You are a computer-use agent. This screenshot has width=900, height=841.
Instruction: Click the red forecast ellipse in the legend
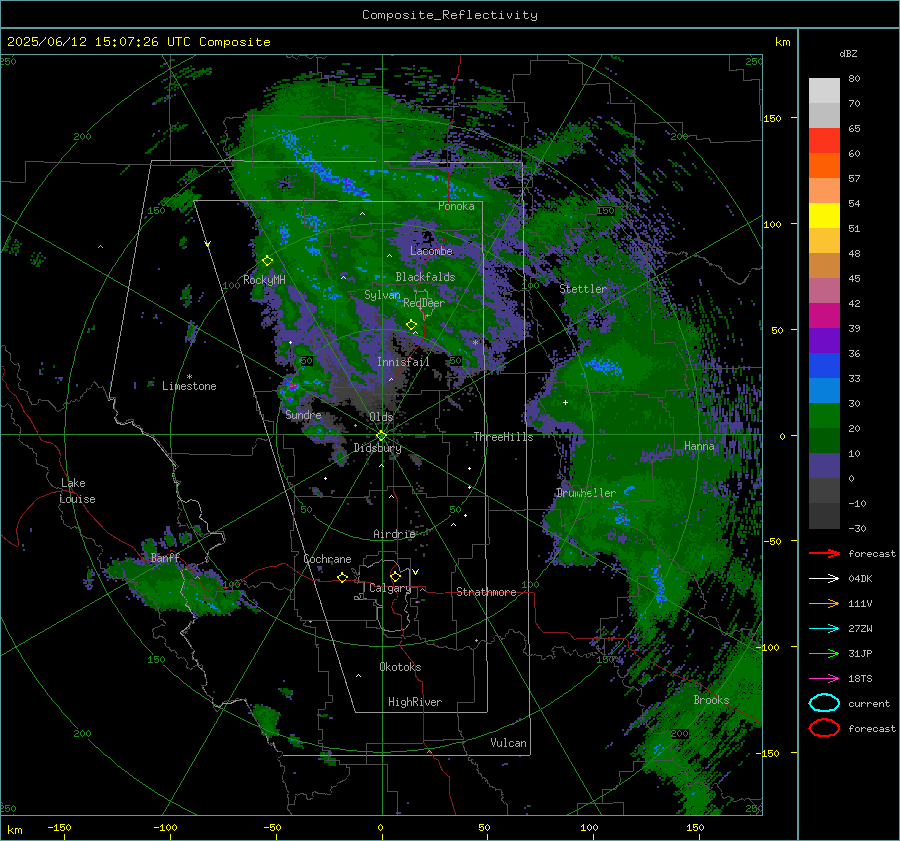[824, 728]
